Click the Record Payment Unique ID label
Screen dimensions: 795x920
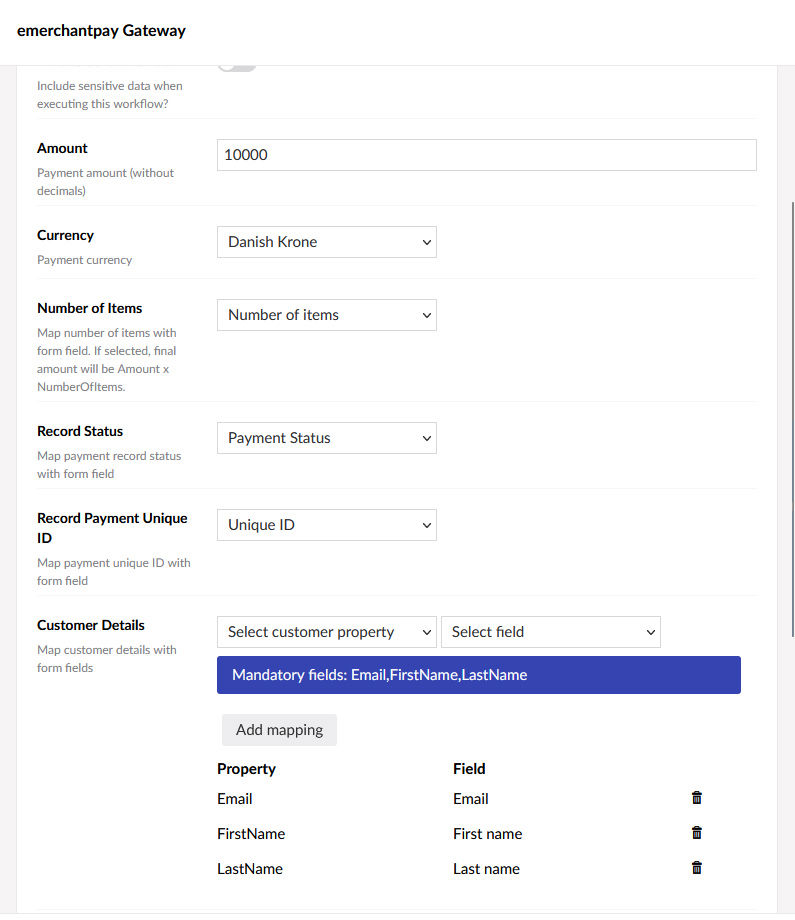point(112,528)
